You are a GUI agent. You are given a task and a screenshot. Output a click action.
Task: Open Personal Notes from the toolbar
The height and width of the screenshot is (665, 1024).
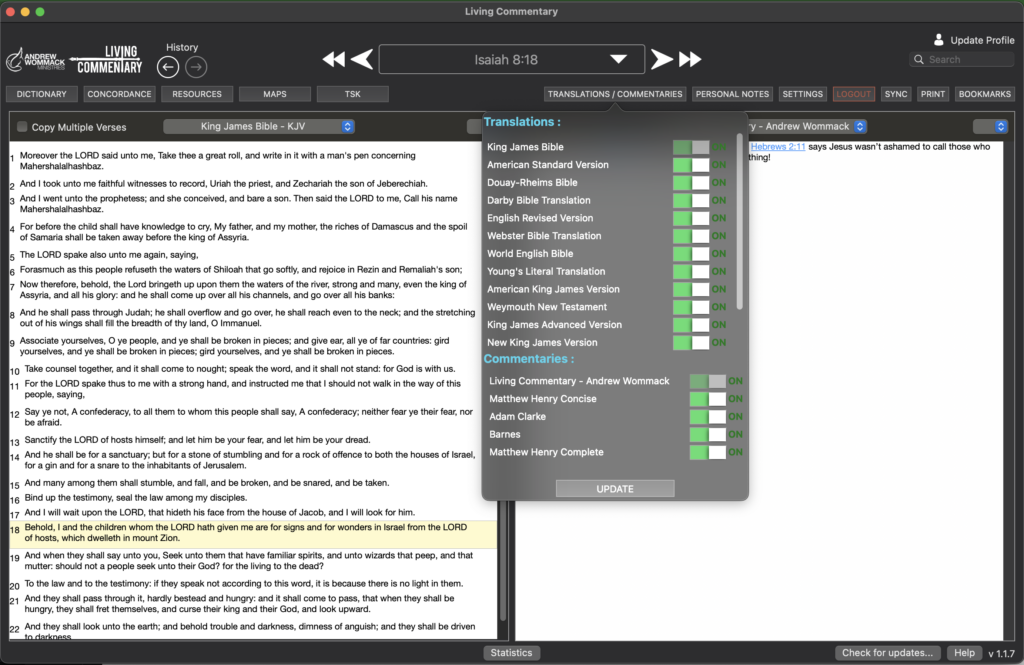tap(732, 94)
